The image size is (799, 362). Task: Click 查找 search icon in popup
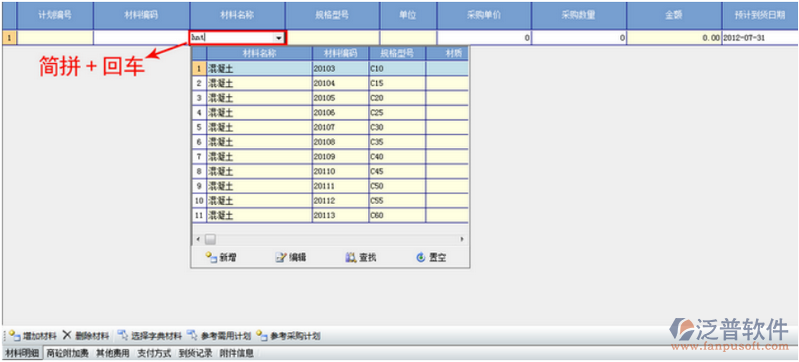pos(351,257)
